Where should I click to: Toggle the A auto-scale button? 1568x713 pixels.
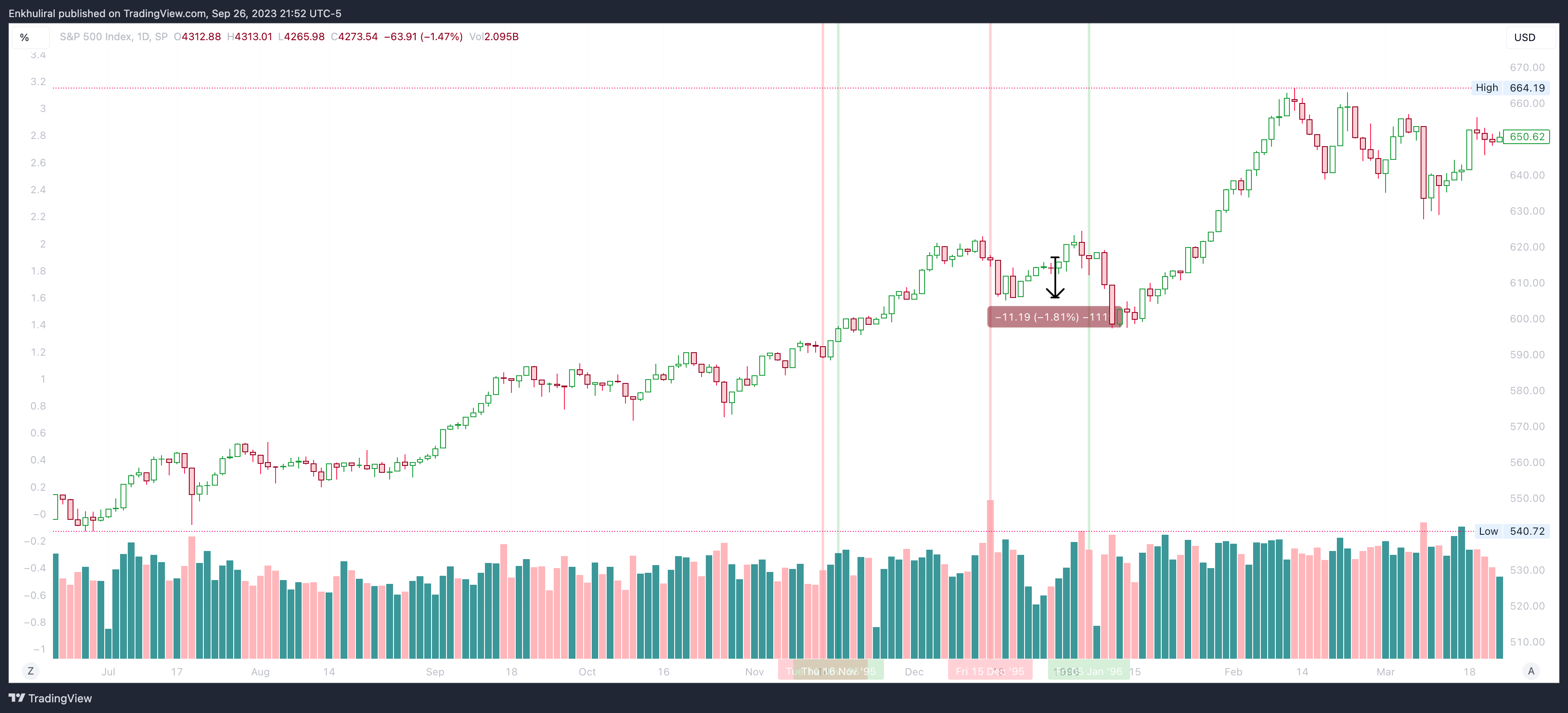click(x=1531, y=671)
